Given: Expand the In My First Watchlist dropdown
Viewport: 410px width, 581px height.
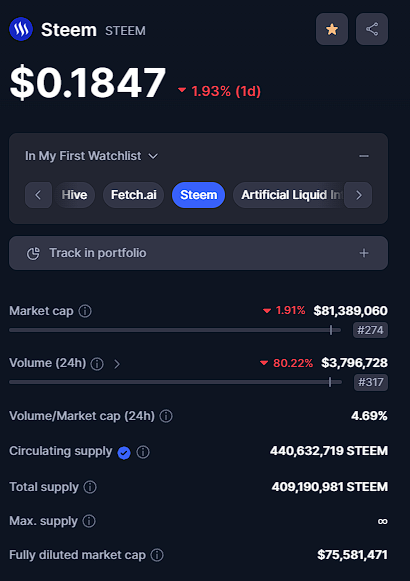Looking at the screenshot, I should pyautogui.click(x=91, y=156).
